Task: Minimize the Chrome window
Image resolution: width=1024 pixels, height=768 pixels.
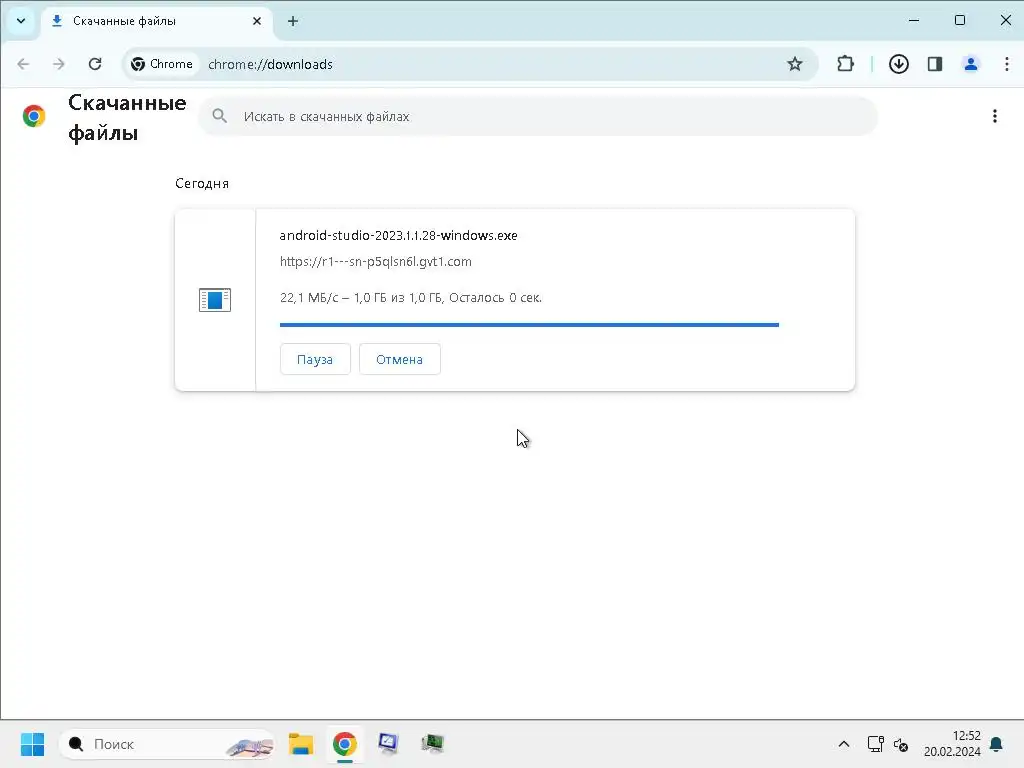Action: pos(914,20)
